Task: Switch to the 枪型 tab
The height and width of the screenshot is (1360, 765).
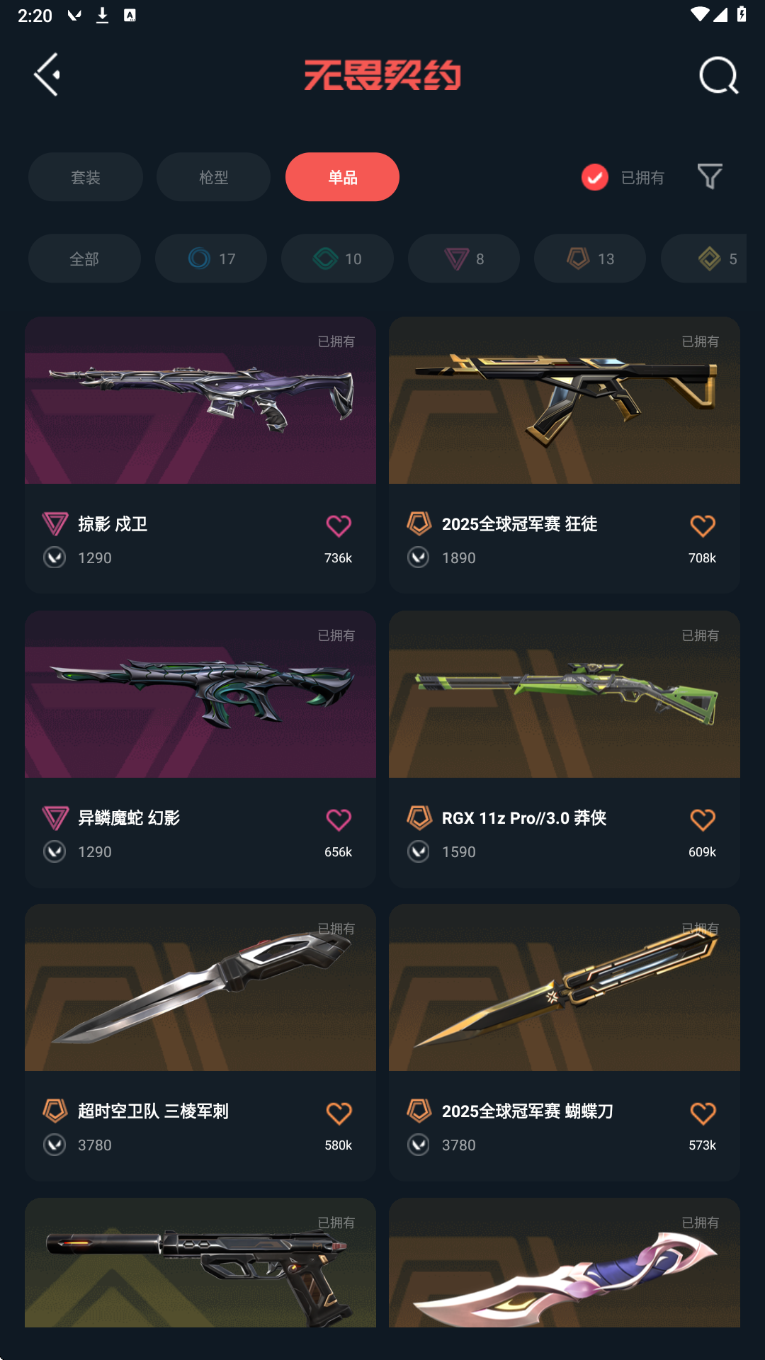Action: pyautogui.click(x=213, y=177)
